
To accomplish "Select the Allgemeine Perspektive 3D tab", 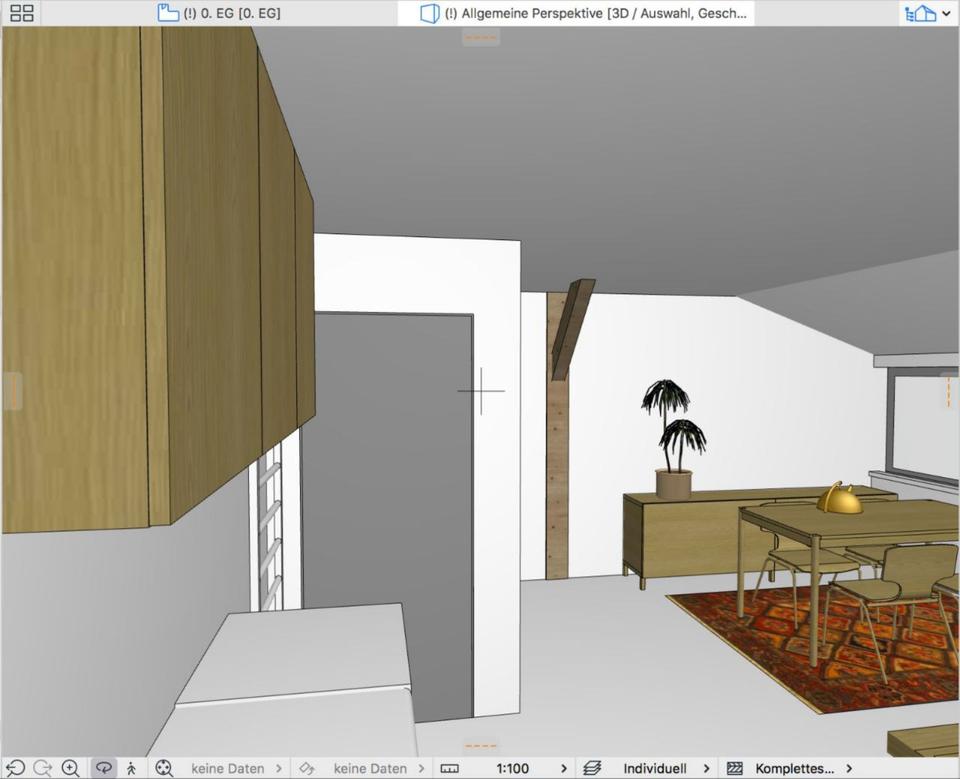I will (x=583, y=13).
